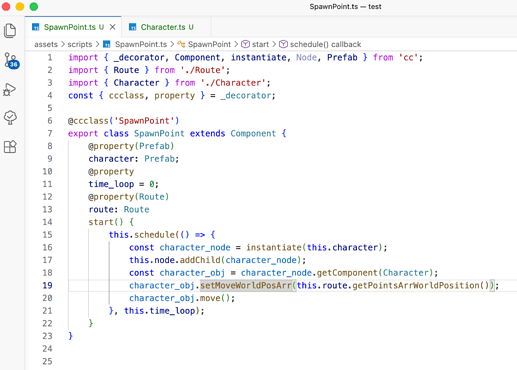Screen dimensions: 517x370
Task: Click 'character: Prefab' on line 9
Action: coord(132,159)
